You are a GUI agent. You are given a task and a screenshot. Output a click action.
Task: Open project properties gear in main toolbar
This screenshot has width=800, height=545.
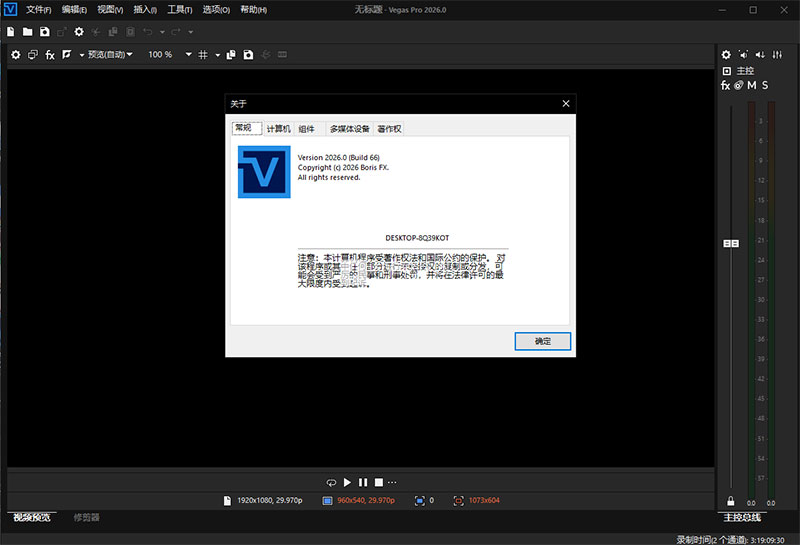[x=79, y=32]
